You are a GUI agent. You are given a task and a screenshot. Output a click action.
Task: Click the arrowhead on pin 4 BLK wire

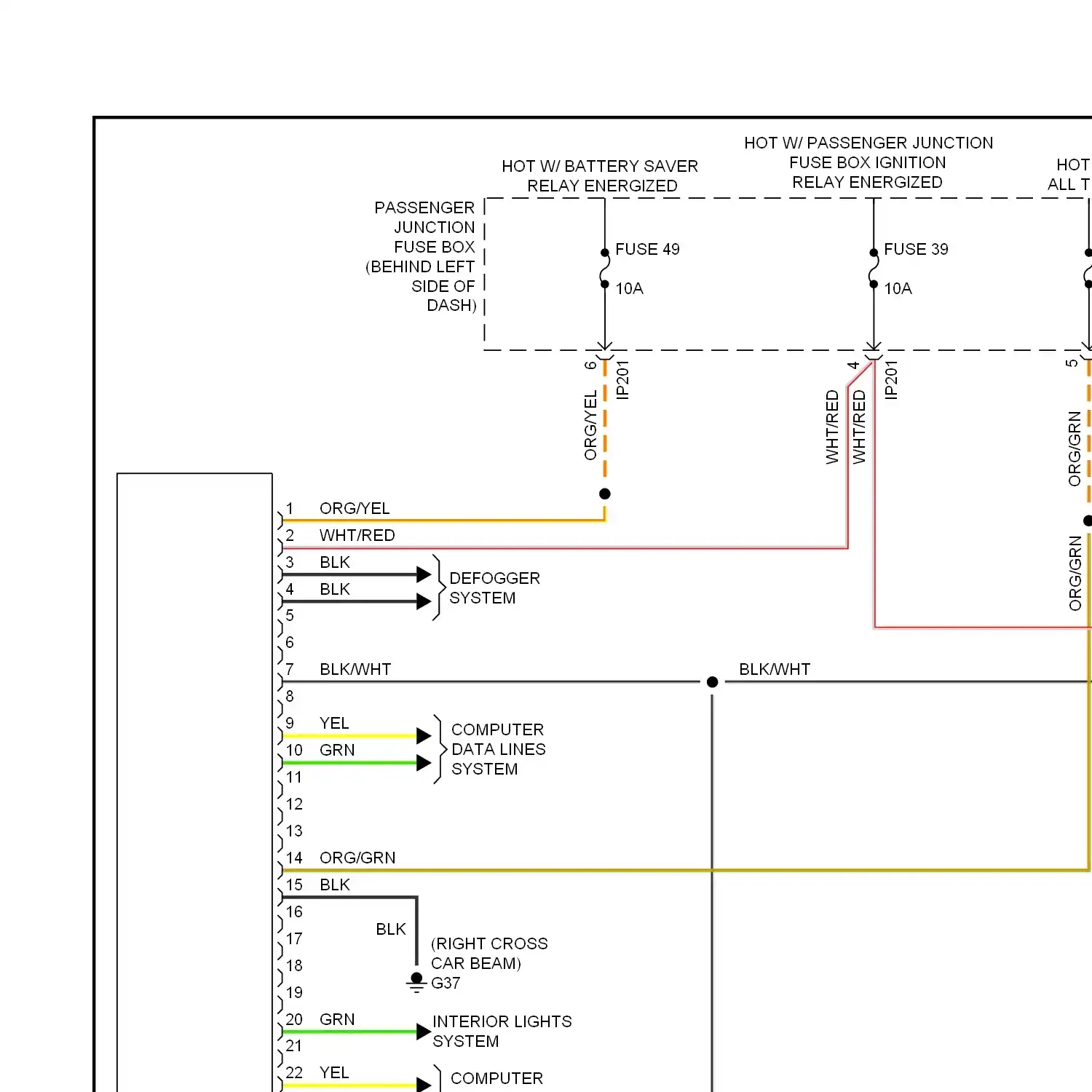pos(424,601)
